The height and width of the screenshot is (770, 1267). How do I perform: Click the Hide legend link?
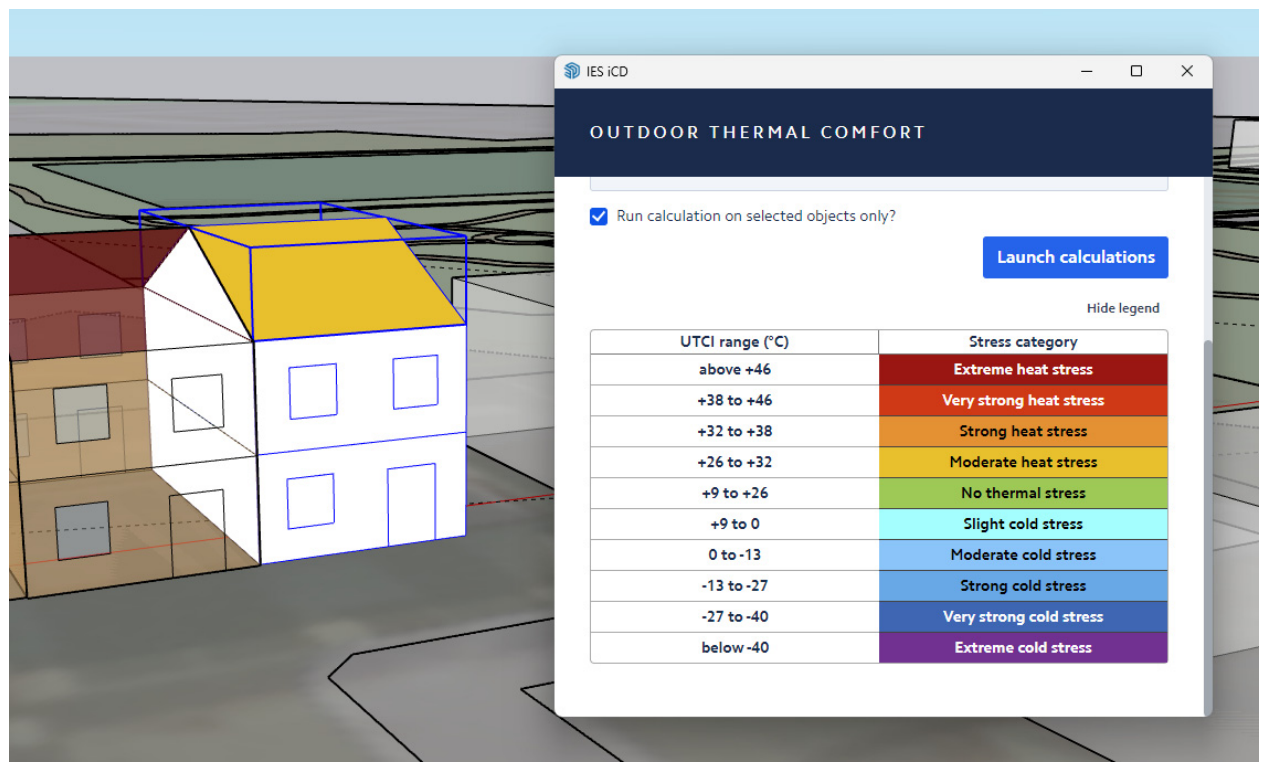click(1123, 308)
